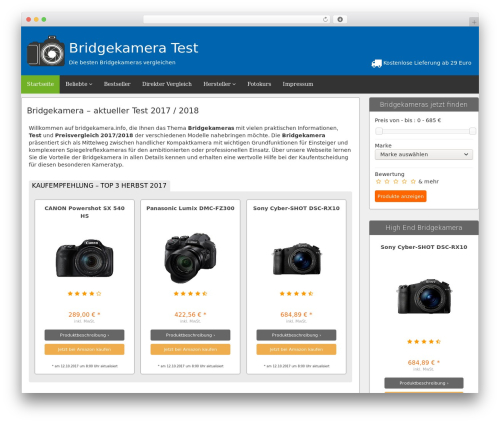Go to Direkter Vergleich page
500x423 pixels.
tap(167, 84)
